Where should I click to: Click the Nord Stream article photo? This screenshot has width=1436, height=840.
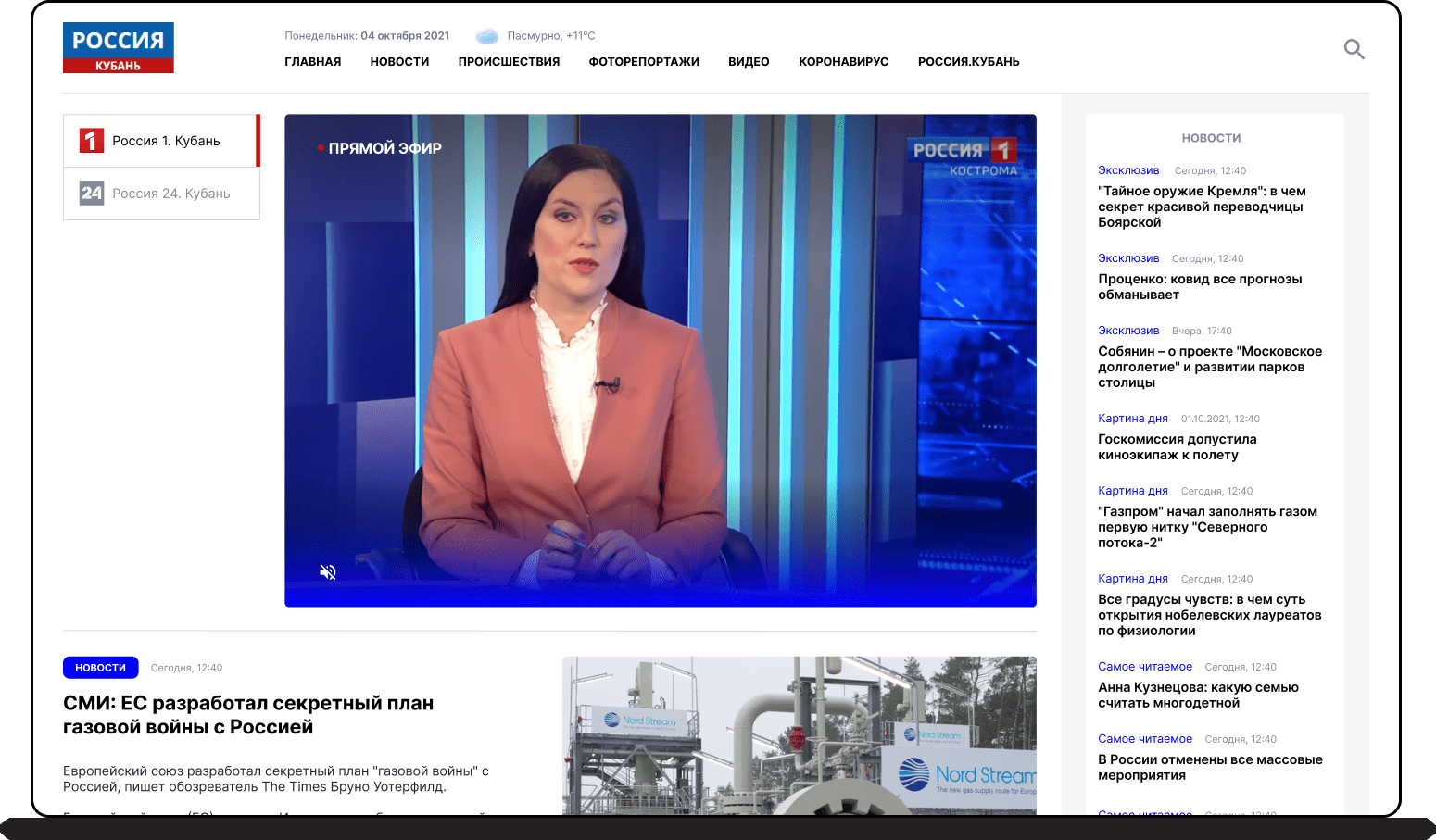coord(799,734)
